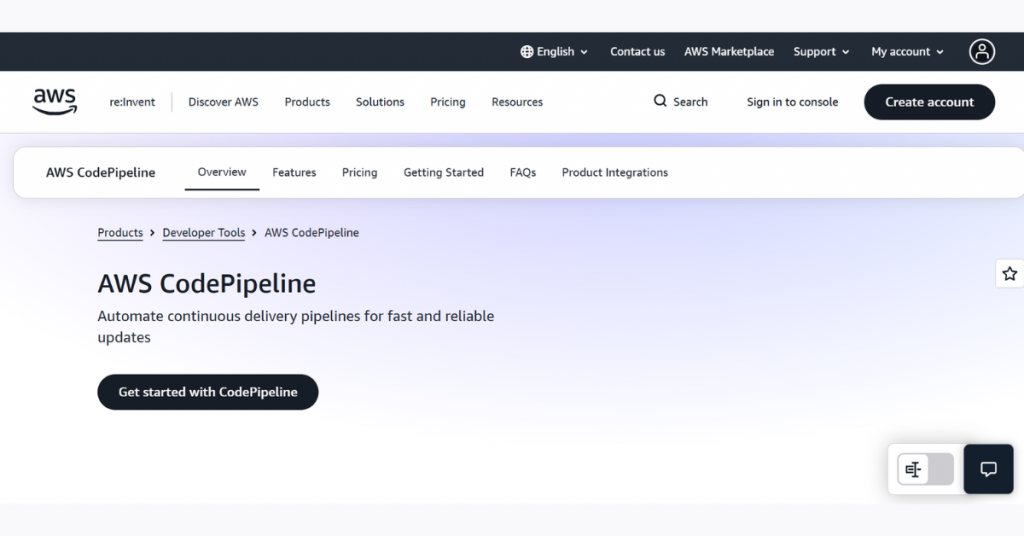Click the Create account button

pyautogui.click(x=929, y=102)
